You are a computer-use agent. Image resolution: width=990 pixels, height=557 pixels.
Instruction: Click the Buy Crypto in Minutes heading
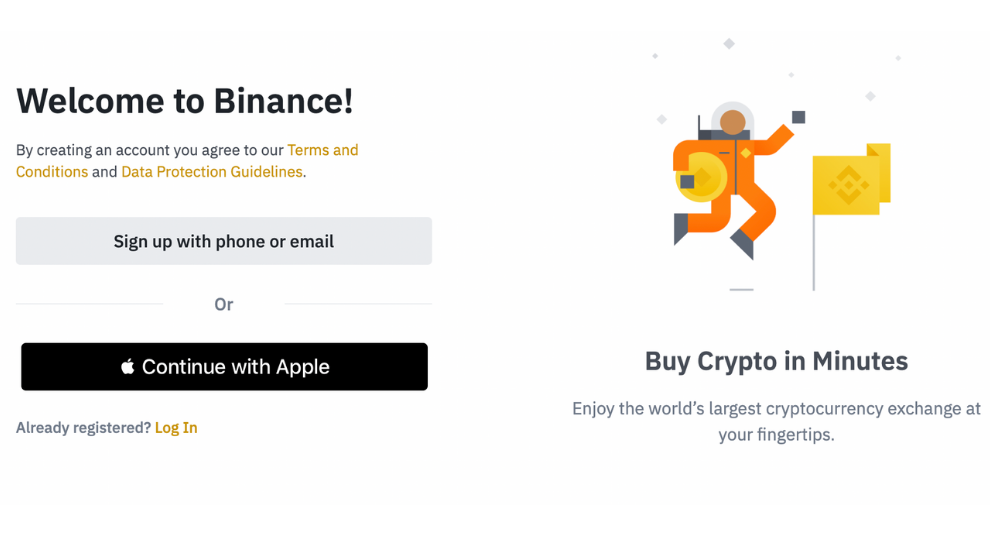pyautogui.click(x=776, y=361)
